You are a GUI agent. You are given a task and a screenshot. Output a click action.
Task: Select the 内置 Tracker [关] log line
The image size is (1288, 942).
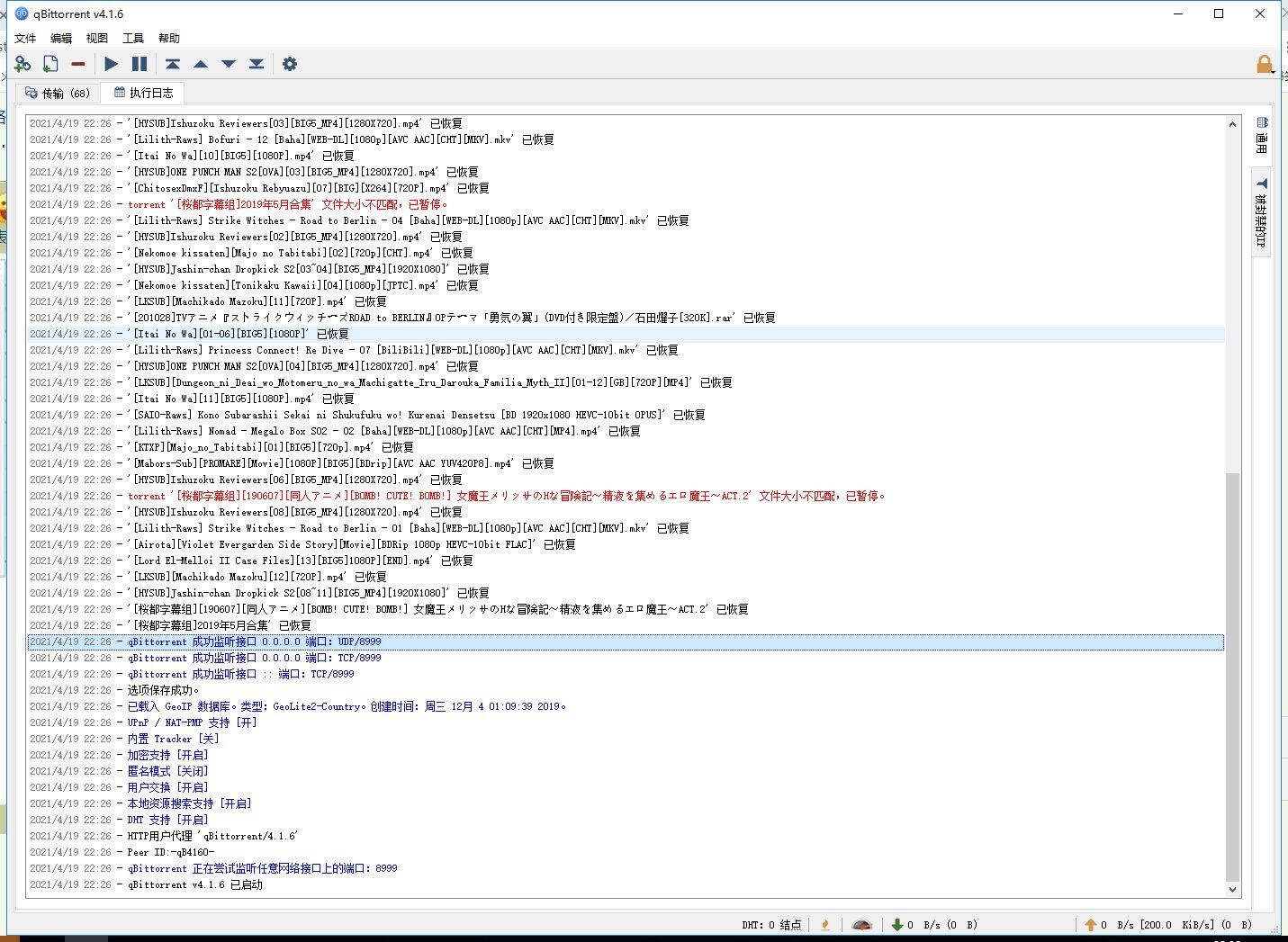click(x=626, y=739)
